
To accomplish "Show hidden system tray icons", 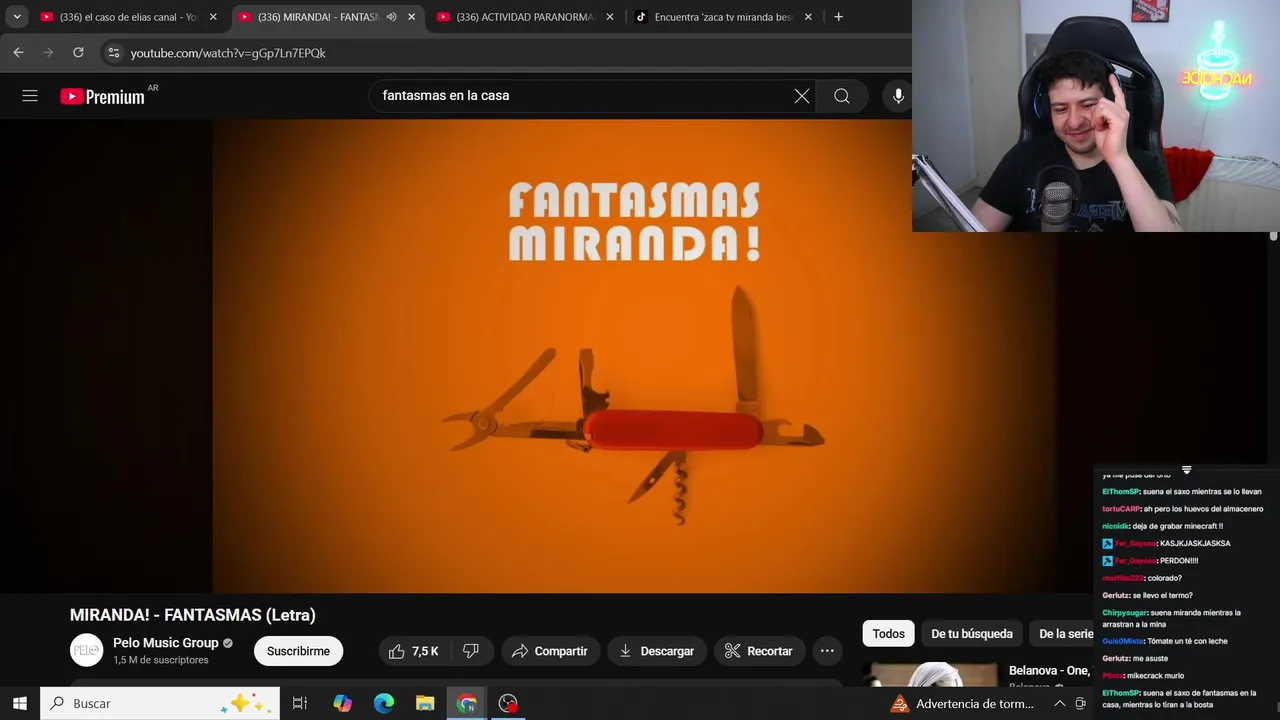I will [1059, 703].
